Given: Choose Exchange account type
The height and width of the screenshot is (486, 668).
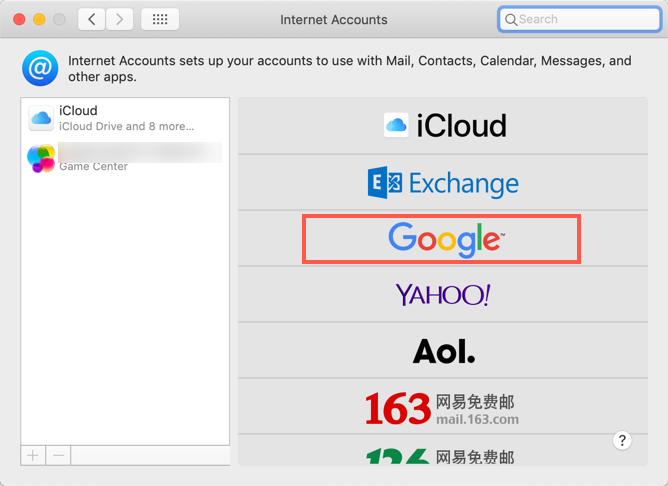Looking at the screenshot, I should tap(443, 182).
